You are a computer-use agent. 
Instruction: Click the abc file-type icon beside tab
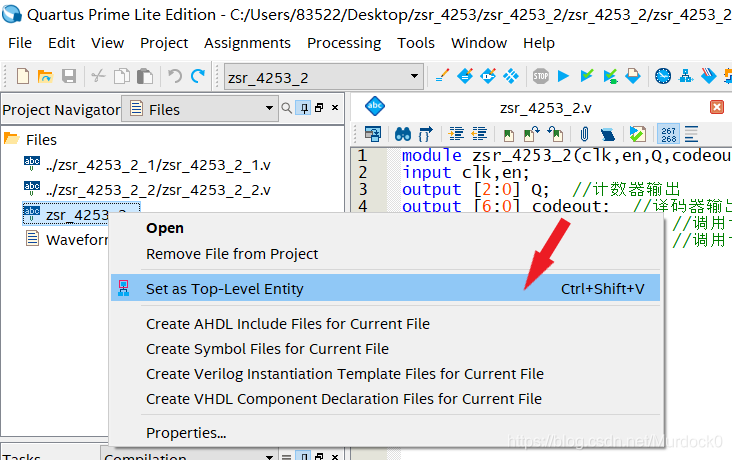pos(374,106)
